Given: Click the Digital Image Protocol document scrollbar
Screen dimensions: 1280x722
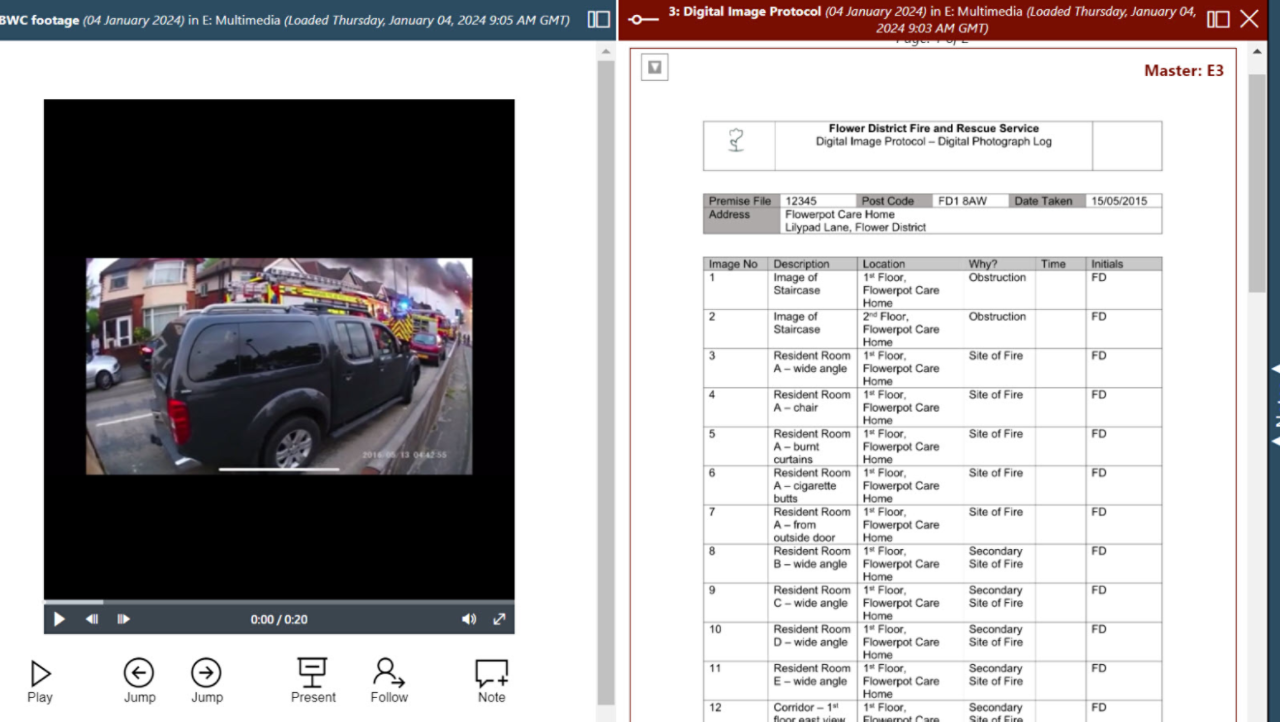Looking at the screenshot, I should [1257, 180].
